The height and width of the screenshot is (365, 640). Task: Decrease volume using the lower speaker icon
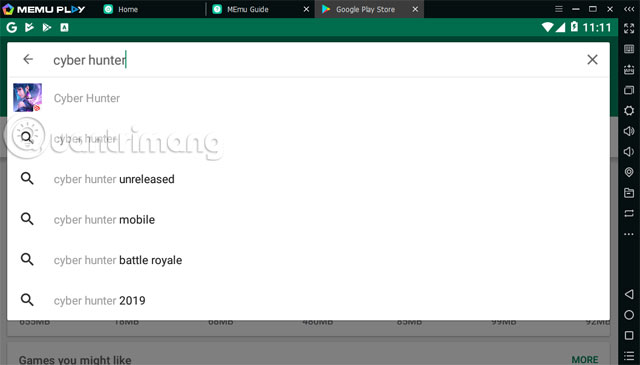point(629,152)
